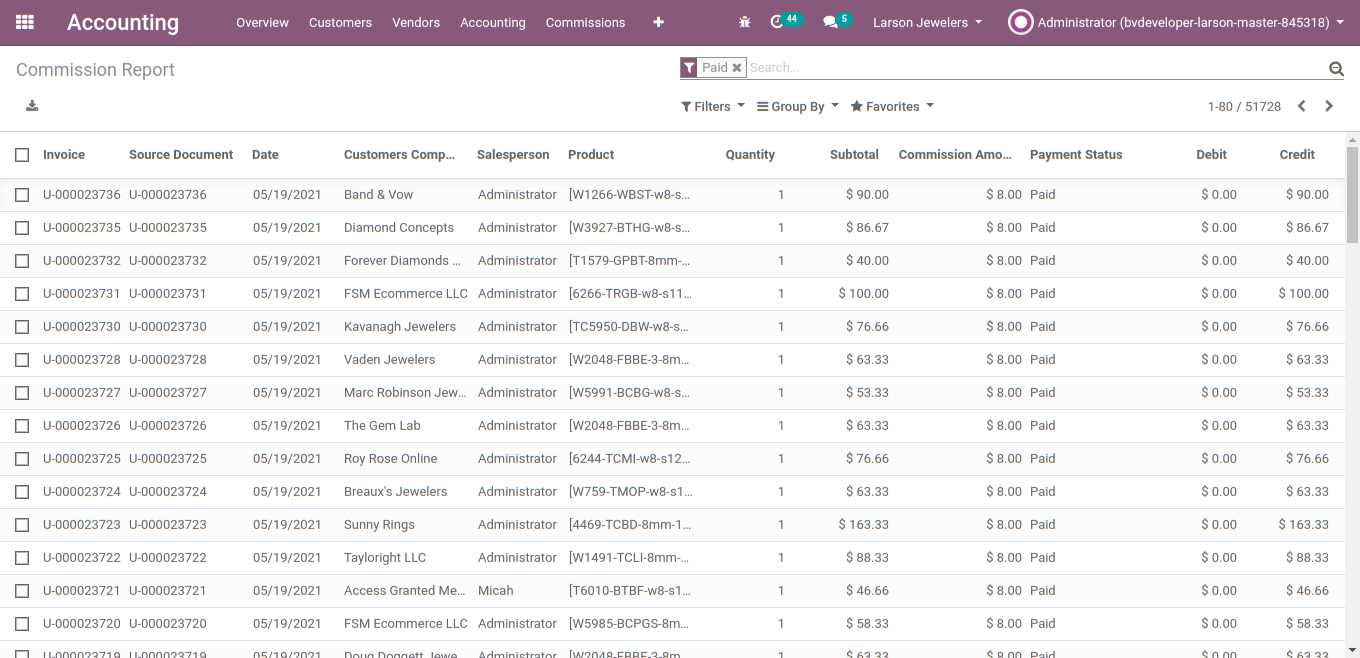
Task: Expand the Group By dropdown
Action: (797, 107)
